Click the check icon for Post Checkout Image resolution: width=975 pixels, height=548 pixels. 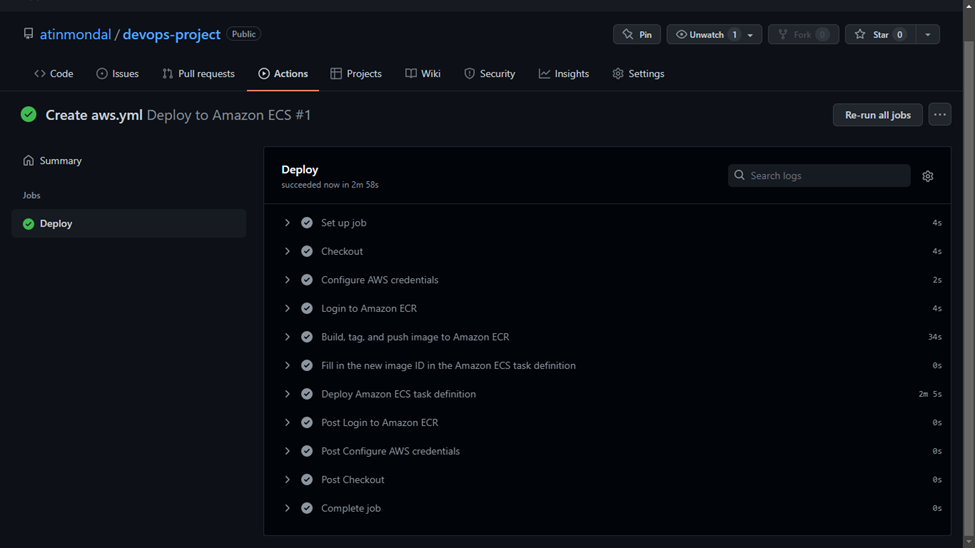click(x=307, y=480)
